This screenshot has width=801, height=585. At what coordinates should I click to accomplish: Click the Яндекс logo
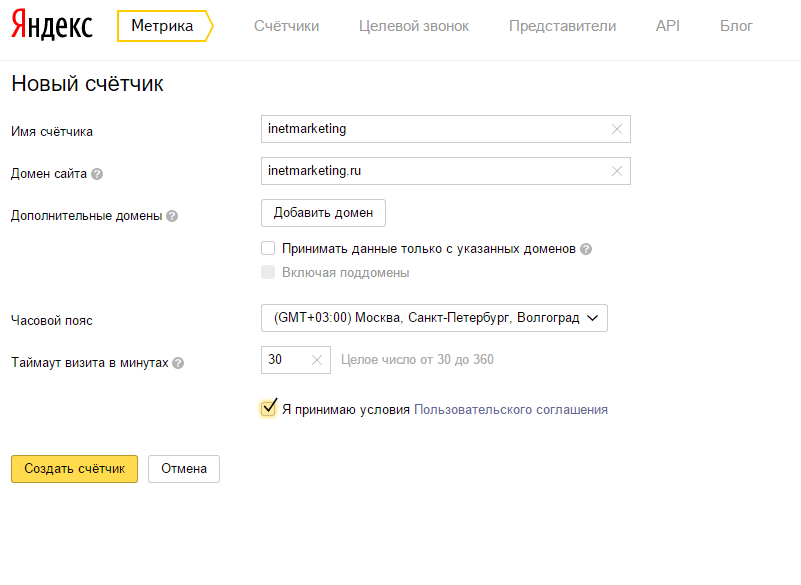point(52,26)
